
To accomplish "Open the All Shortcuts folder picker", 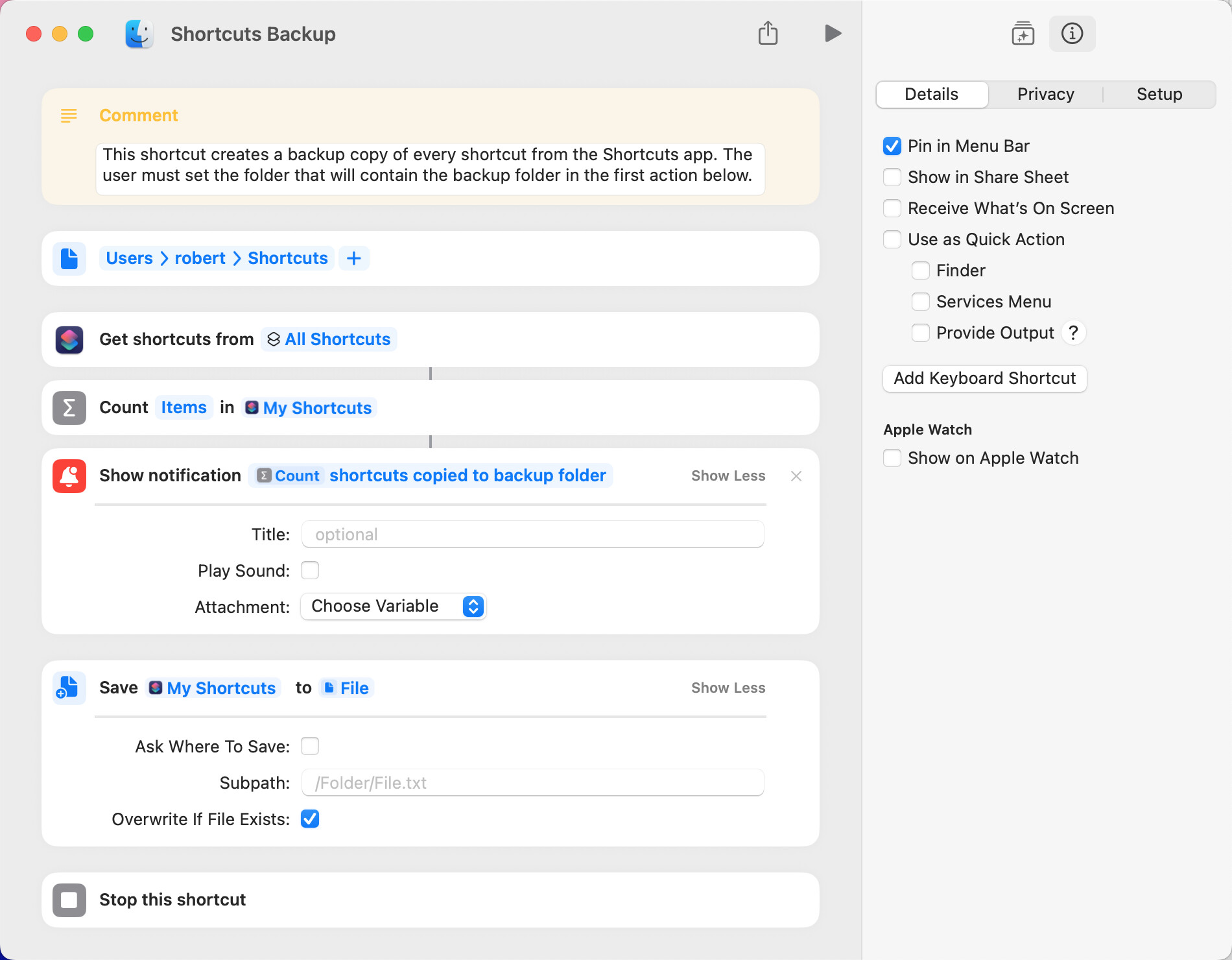I will click(329, 339).
